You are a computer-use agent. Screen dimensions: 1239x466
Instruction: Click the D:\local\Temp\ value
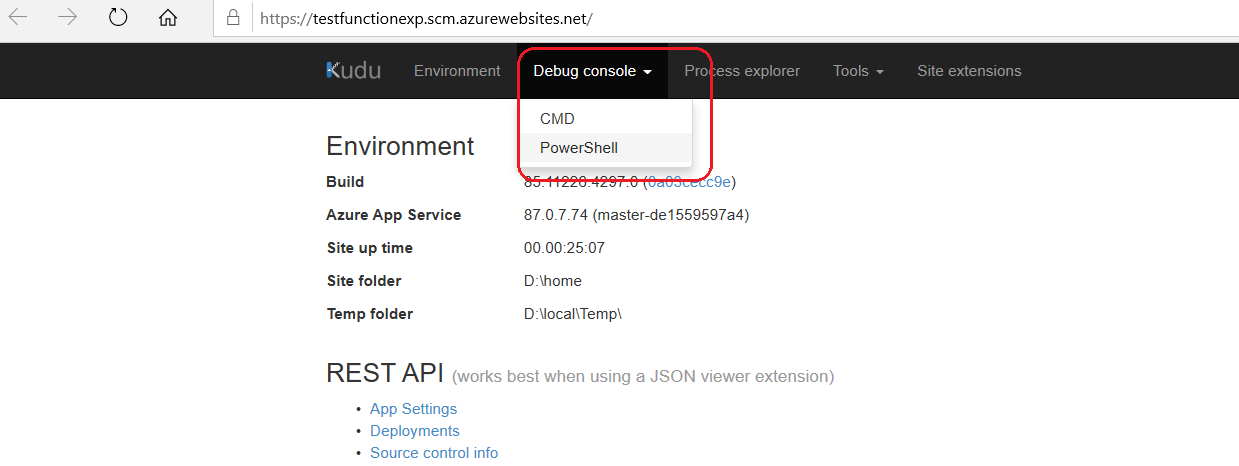click(x=573, y=314)
